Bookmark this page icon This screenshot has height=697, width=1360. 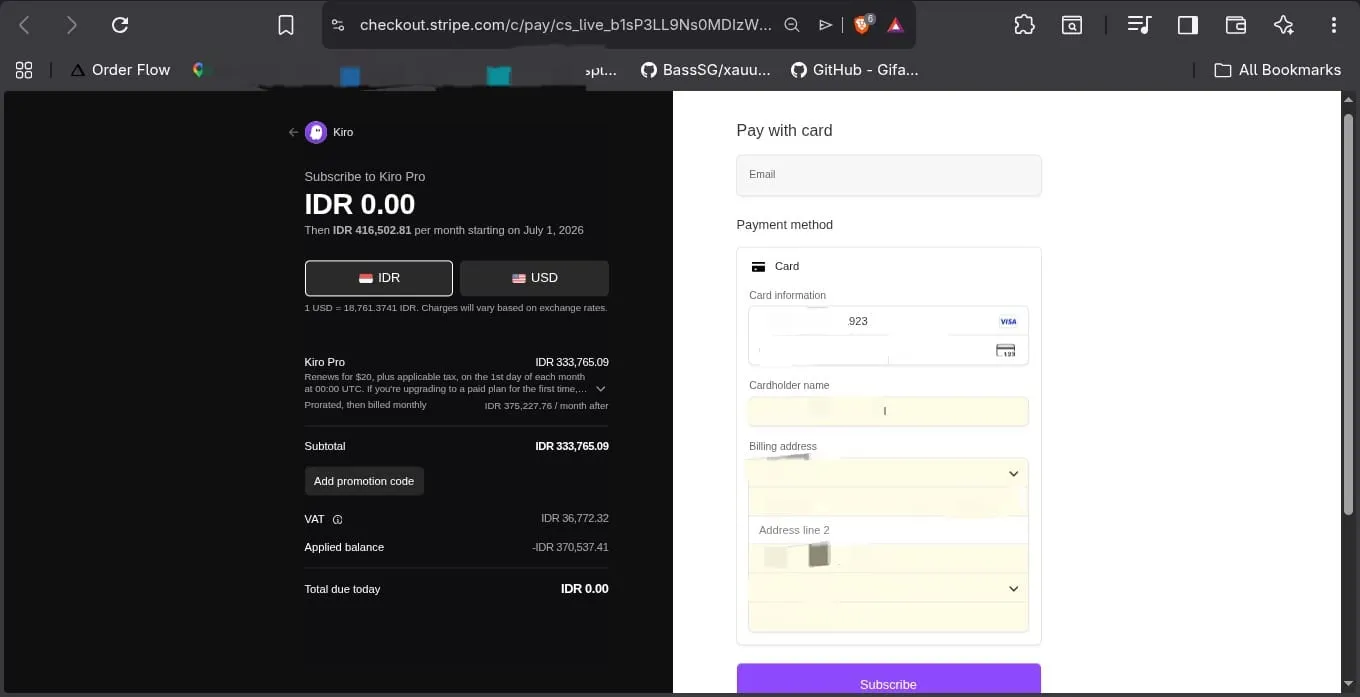286,25
